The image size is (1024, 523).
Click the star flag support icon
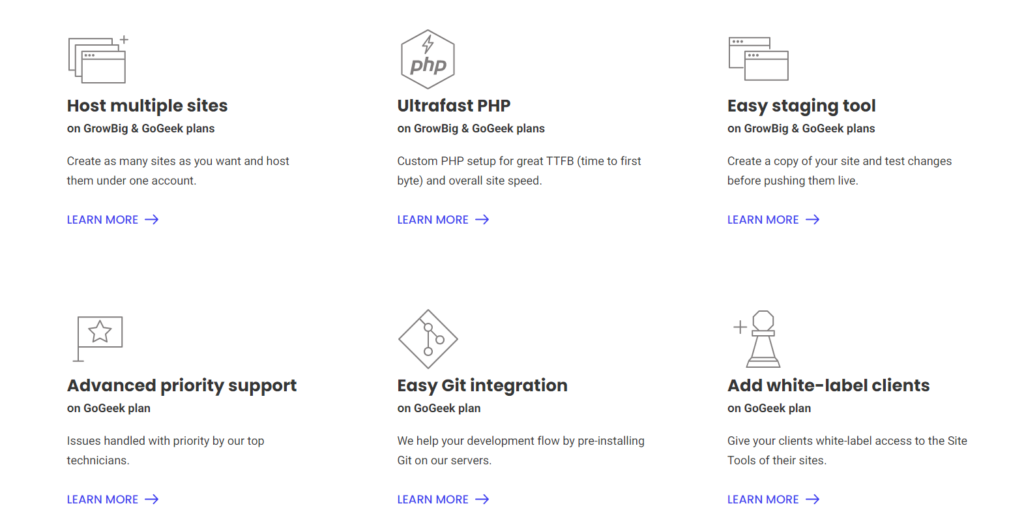(x=98, y=337)
